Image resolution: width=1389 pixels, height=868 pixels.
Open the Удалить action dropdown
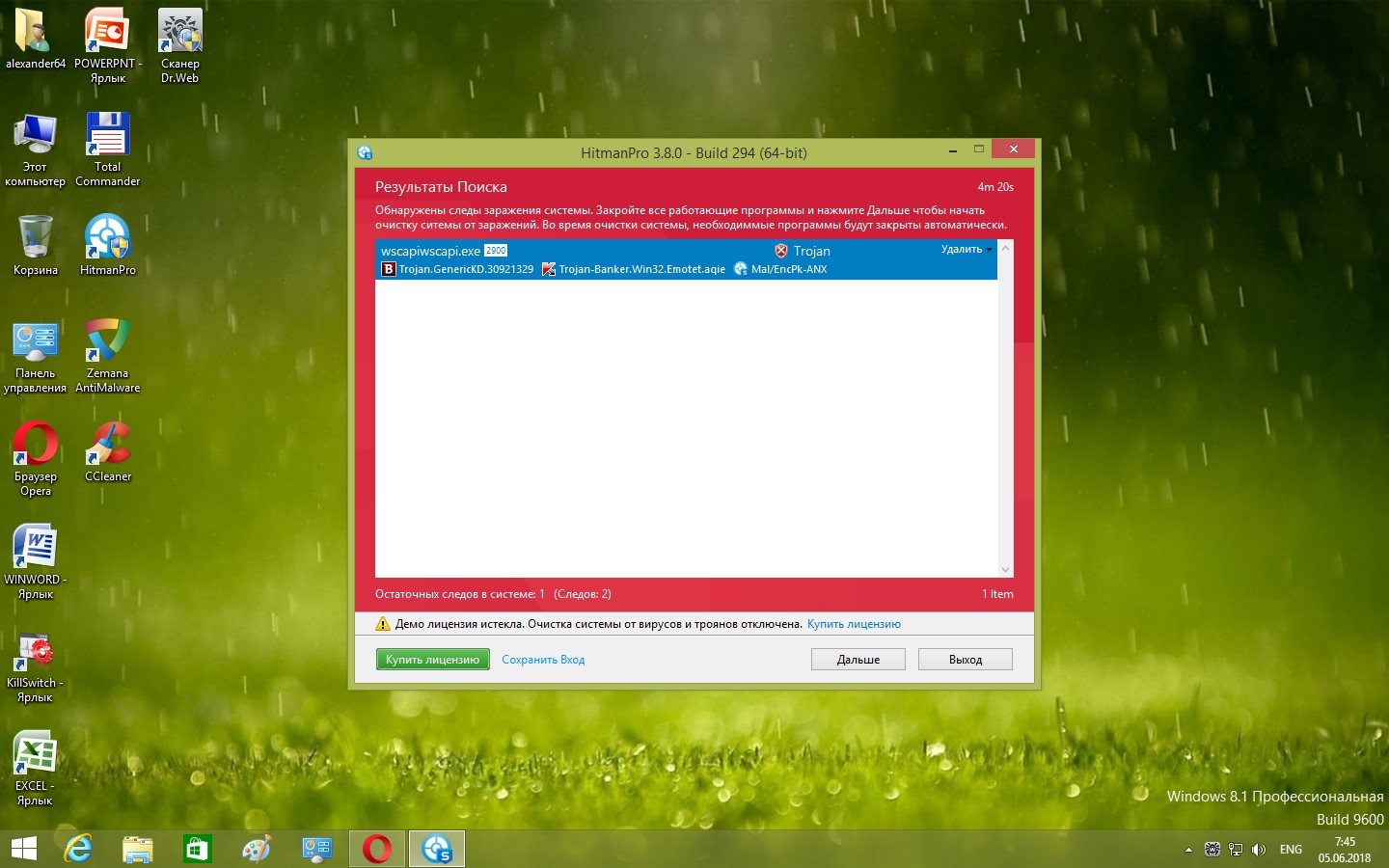[967, 250]
